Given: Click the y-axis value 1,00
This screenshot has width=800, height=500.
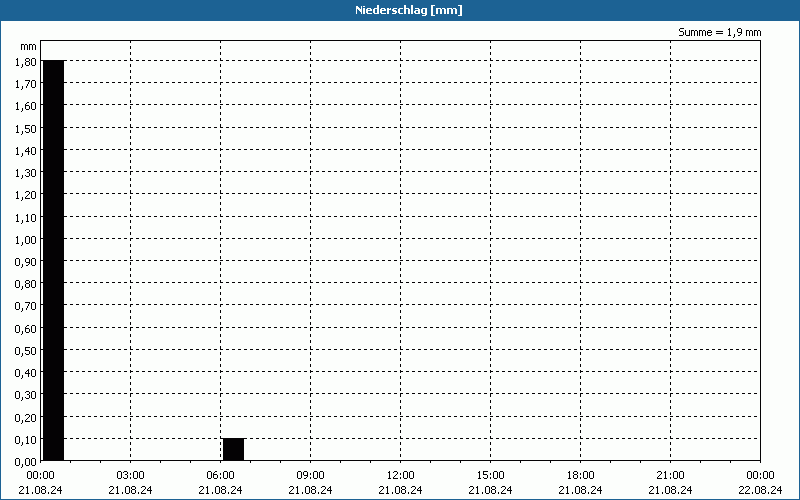Looking at the screenshot, I should point(26,240).
